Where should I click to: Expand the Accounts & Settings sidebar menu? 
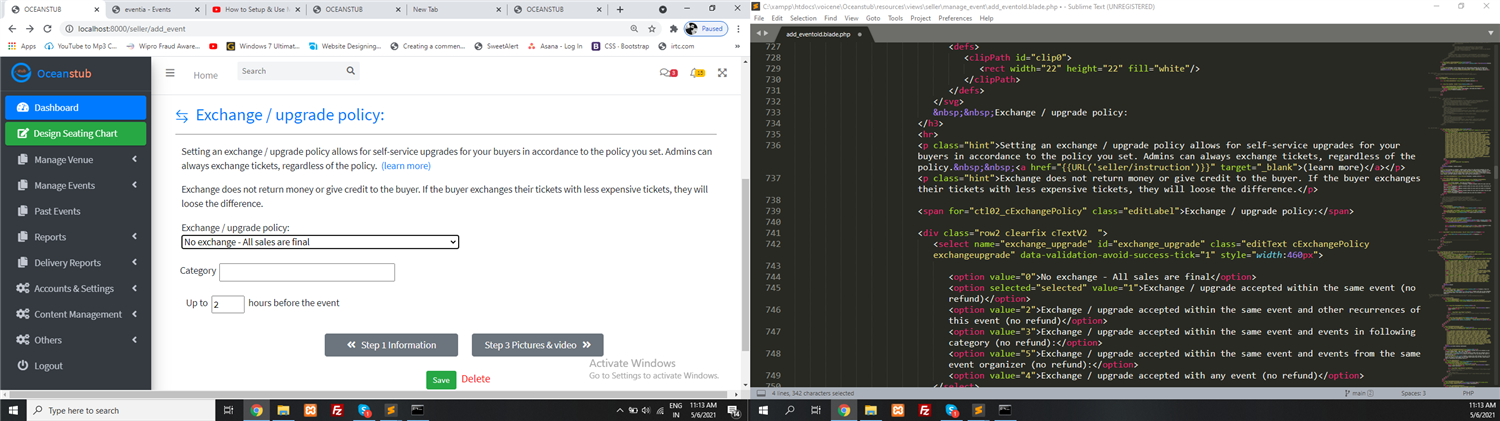(75, 289)
